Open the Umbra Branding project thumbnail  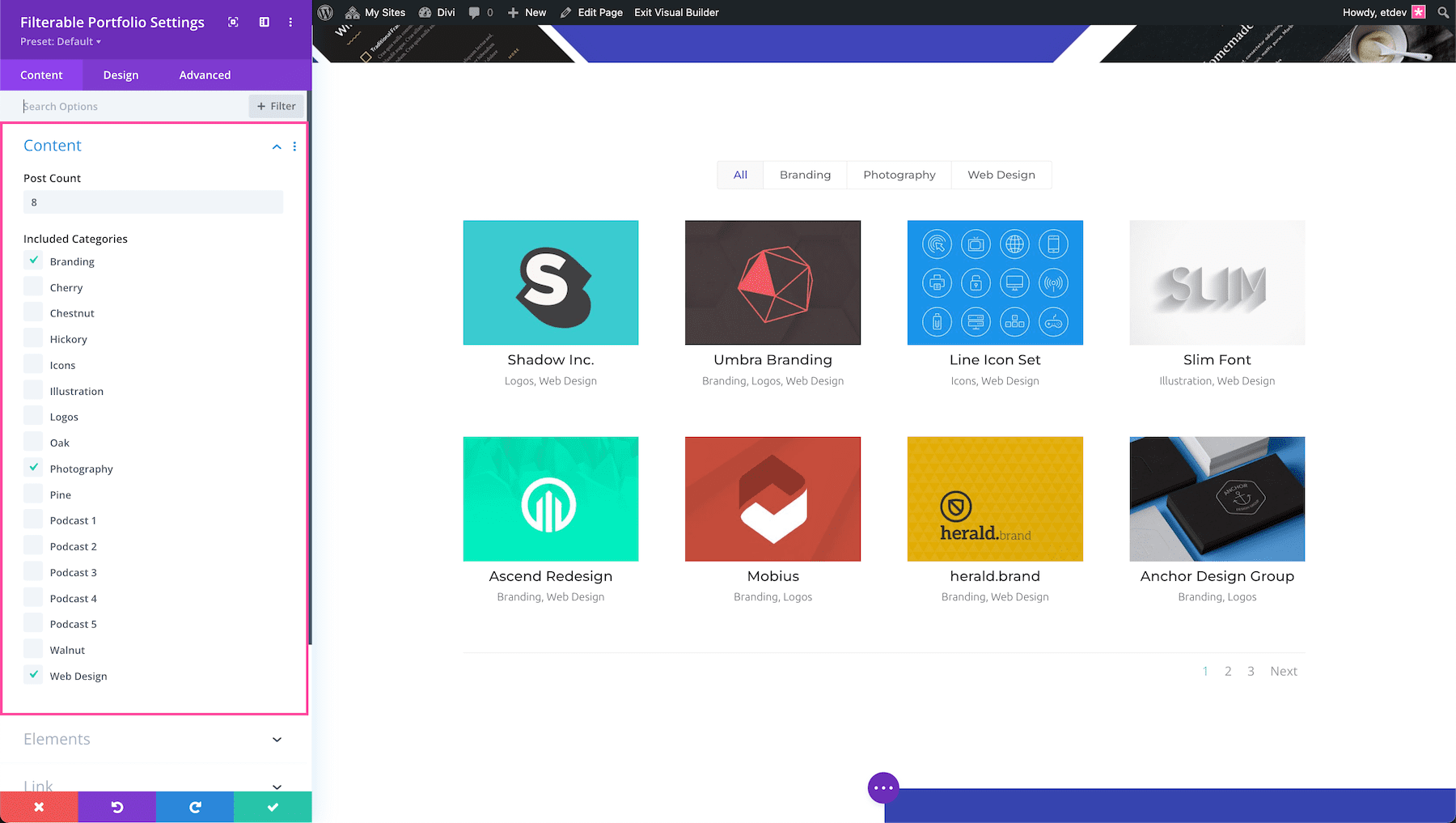pos(772,282)
